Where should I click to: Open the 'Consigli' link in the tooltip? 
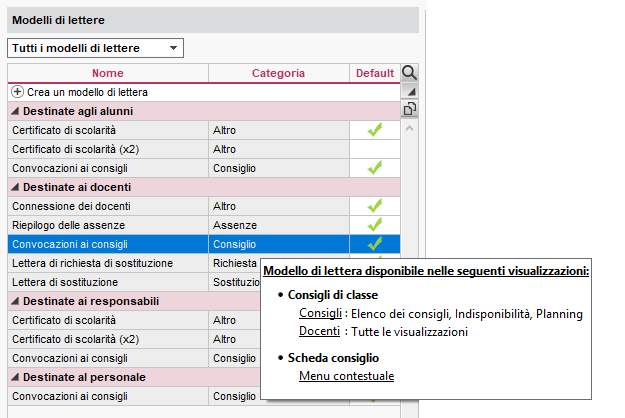click(x=321, y=314)
